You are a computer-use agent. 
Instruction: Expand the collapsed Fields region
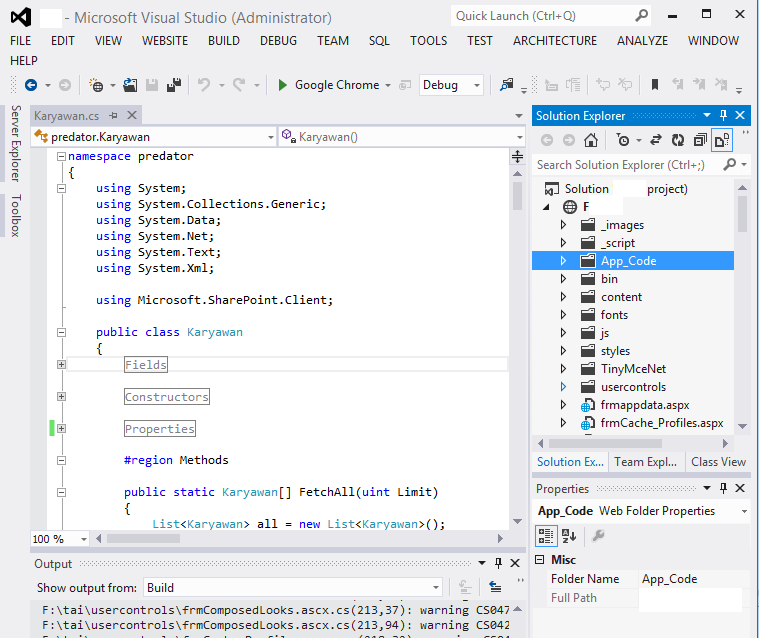coord(61,365)
